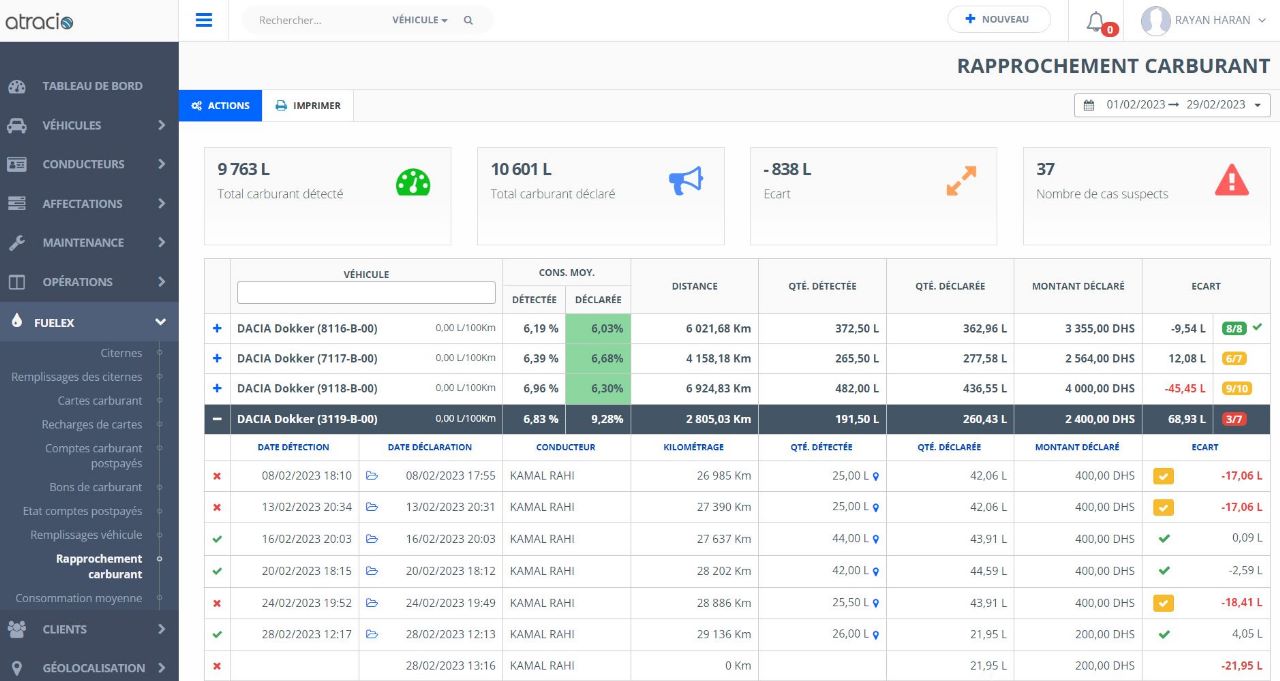This screenshot has height=681, width=1280.
Task: Collapse DACIA Dokker (3119-B-00) row
Action: [217, 419]
